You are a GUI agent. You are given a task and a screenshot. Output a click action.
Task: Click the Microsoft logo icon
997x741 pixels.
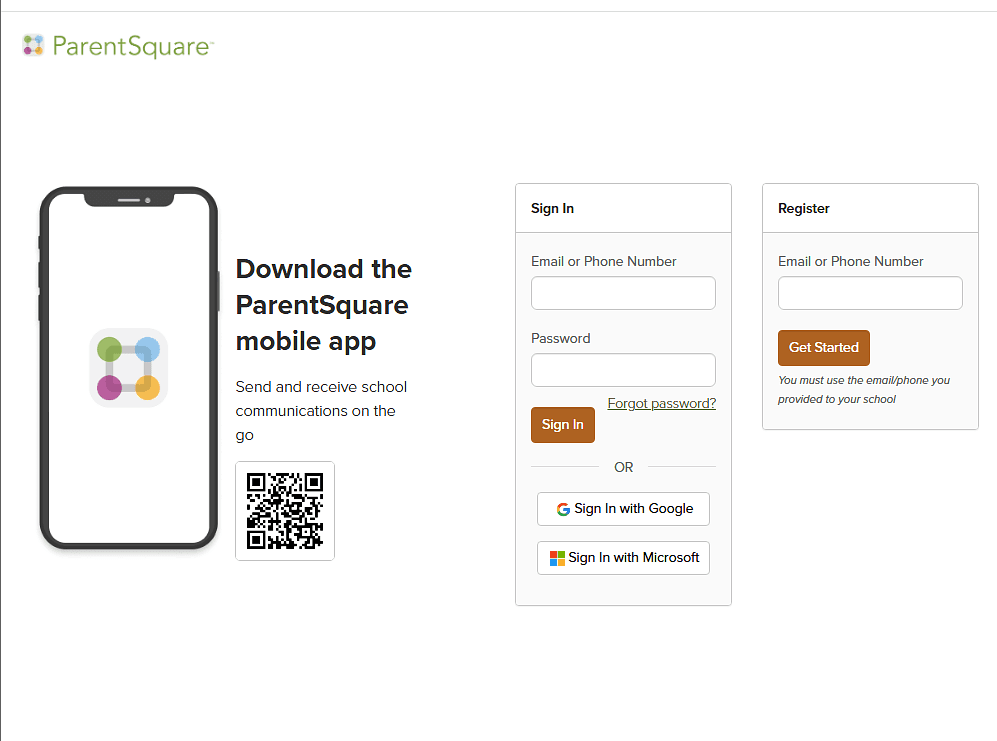pyautogui.click(x=557, y=558)
